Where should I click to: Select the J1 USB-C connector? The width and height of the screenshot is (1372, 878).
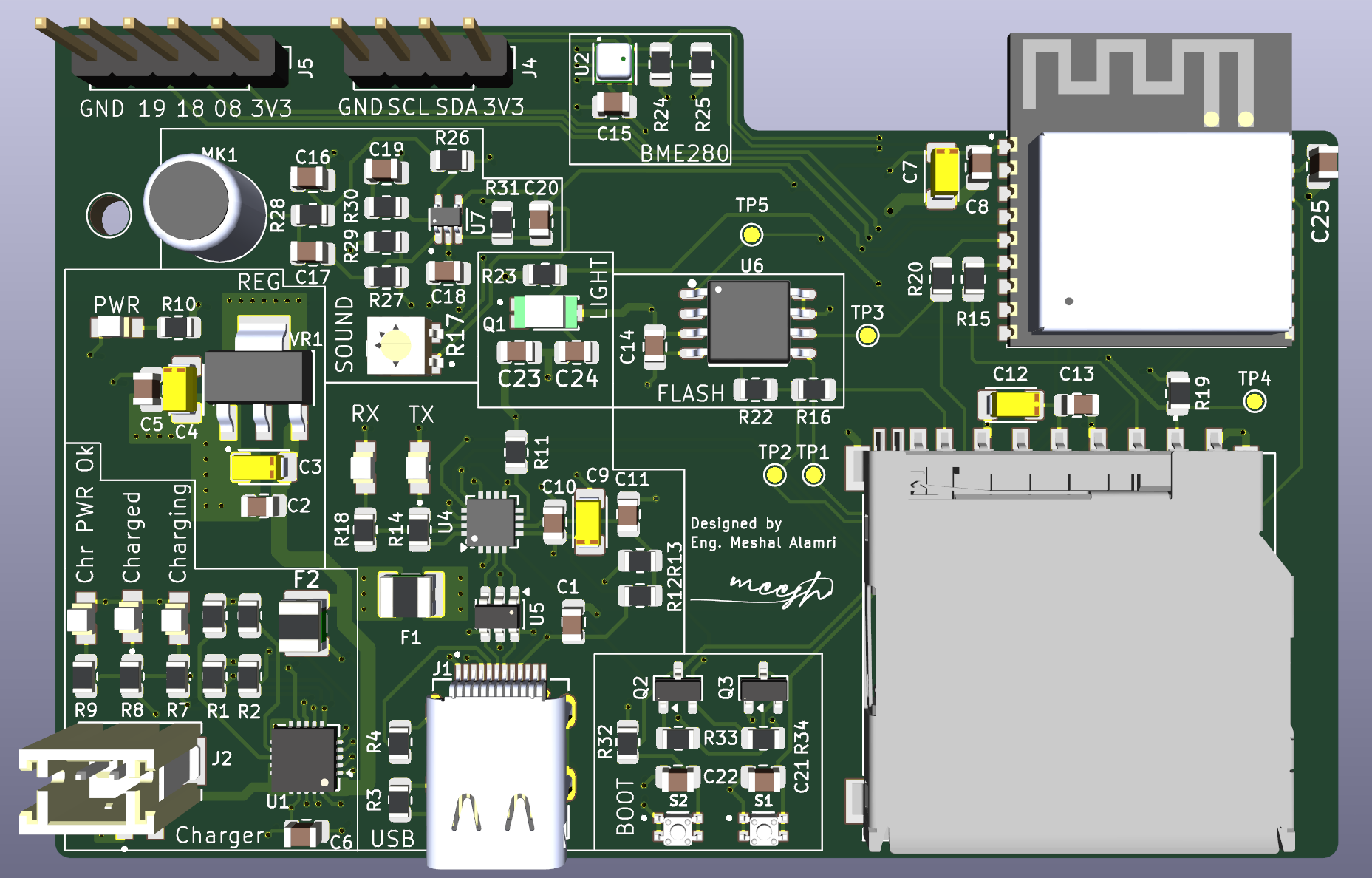497,769
